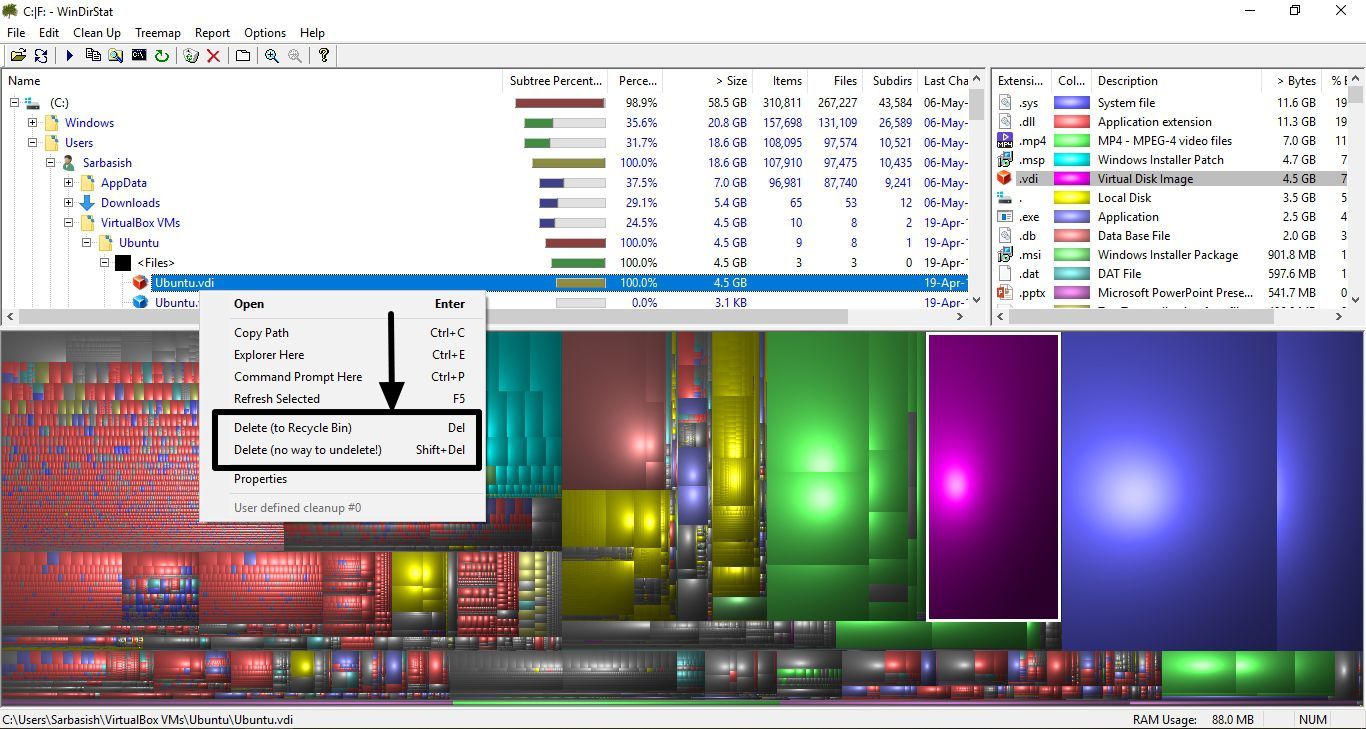Select Properties in the context menu

343,479
